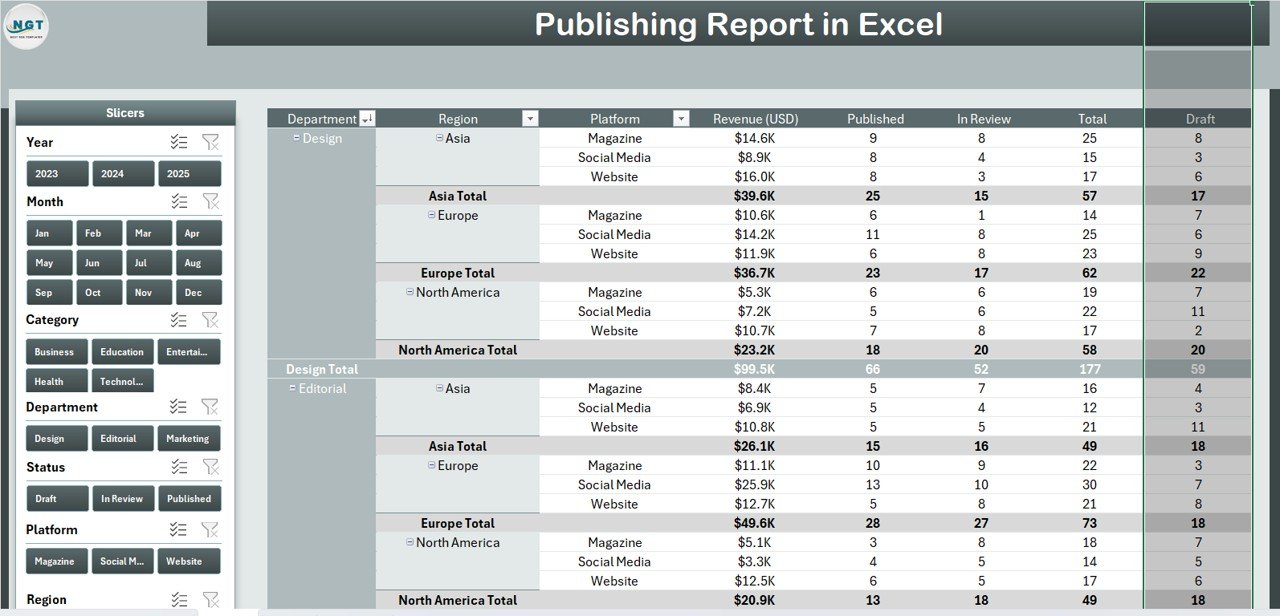
Task: Collapse the Design department group
Action: point(296,138)
